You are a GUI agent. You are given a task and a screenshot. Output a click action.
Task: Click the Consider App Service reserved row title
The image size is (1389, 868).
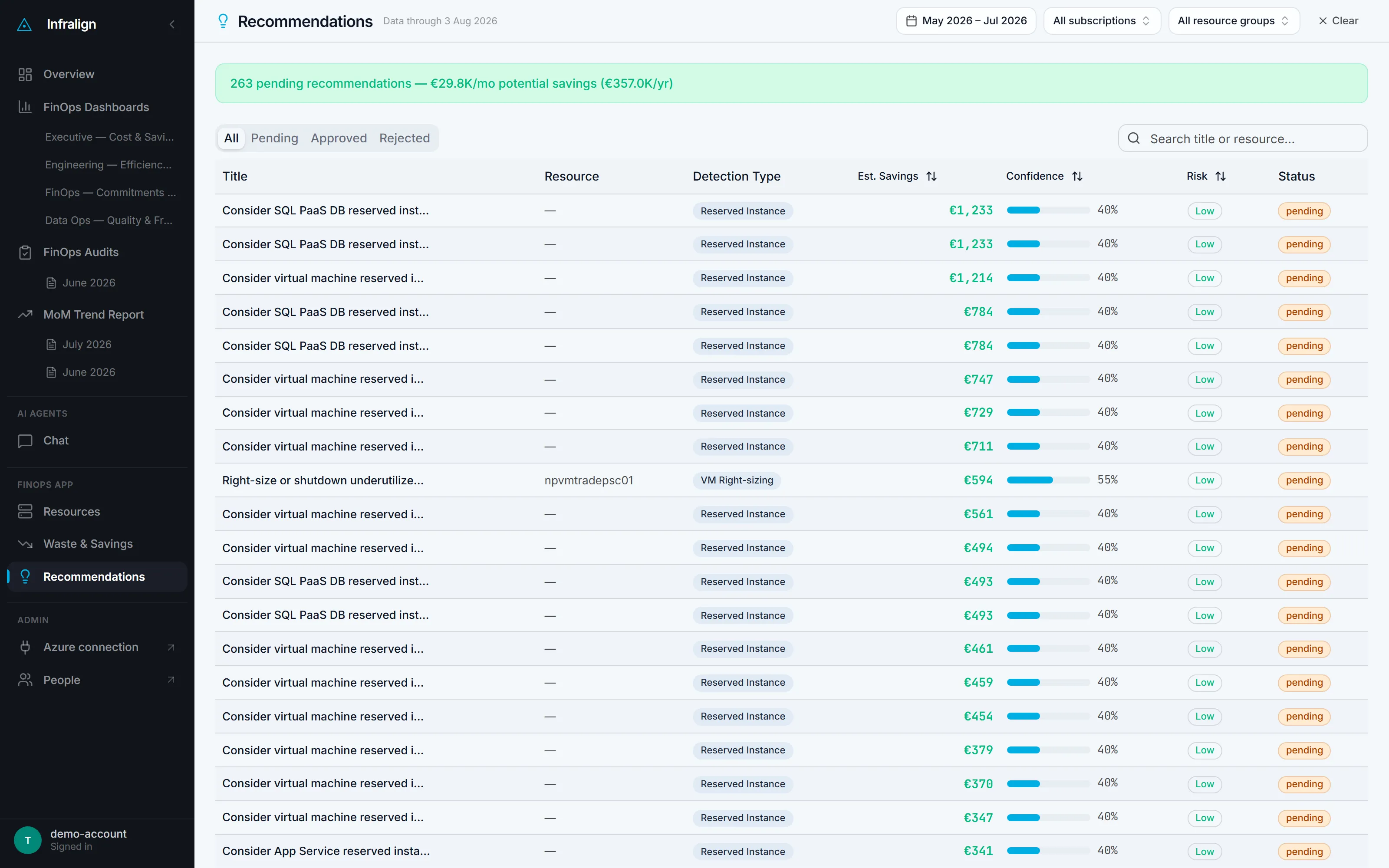(x=326, y=851)
